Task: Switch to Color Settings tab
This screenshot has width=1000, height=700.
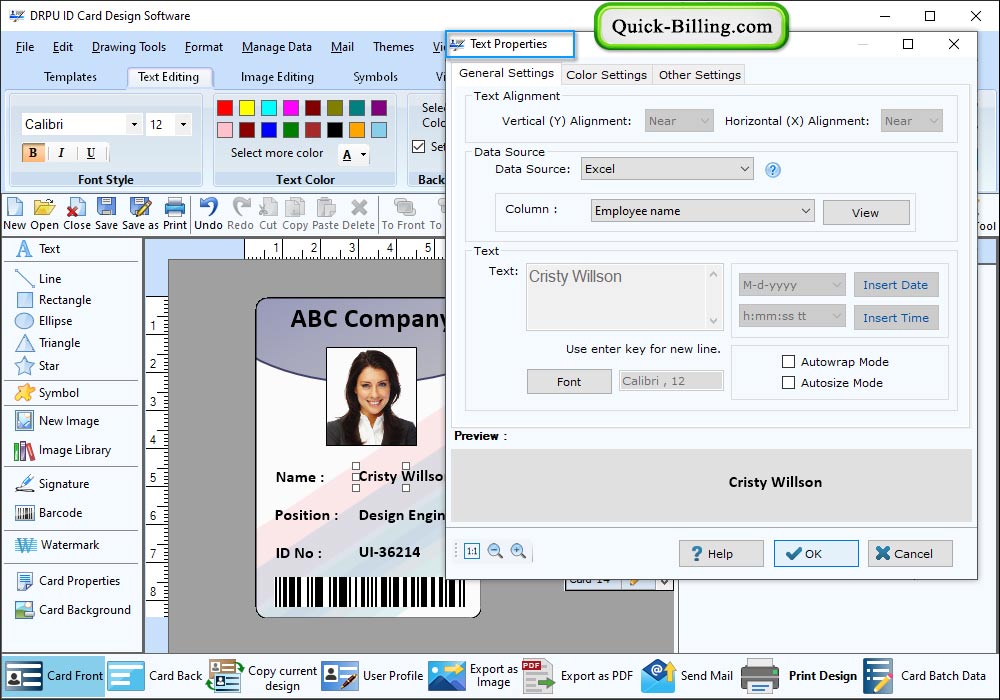Action: (x=607, y=75)
